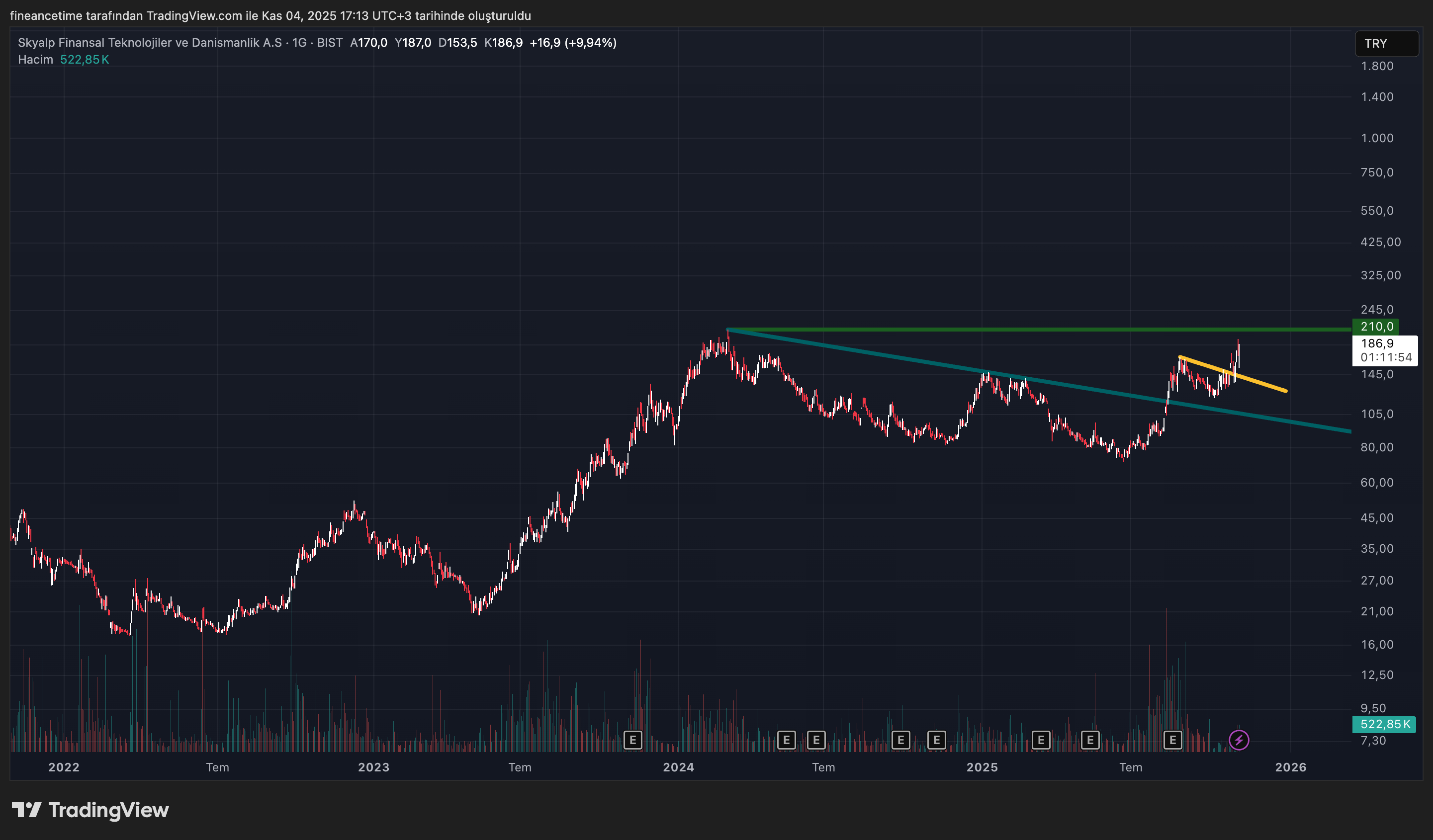Click the first E marker after the 2024 label
Image resolution: width=1433 pixels, height=840 pixels.
(786, 740)
